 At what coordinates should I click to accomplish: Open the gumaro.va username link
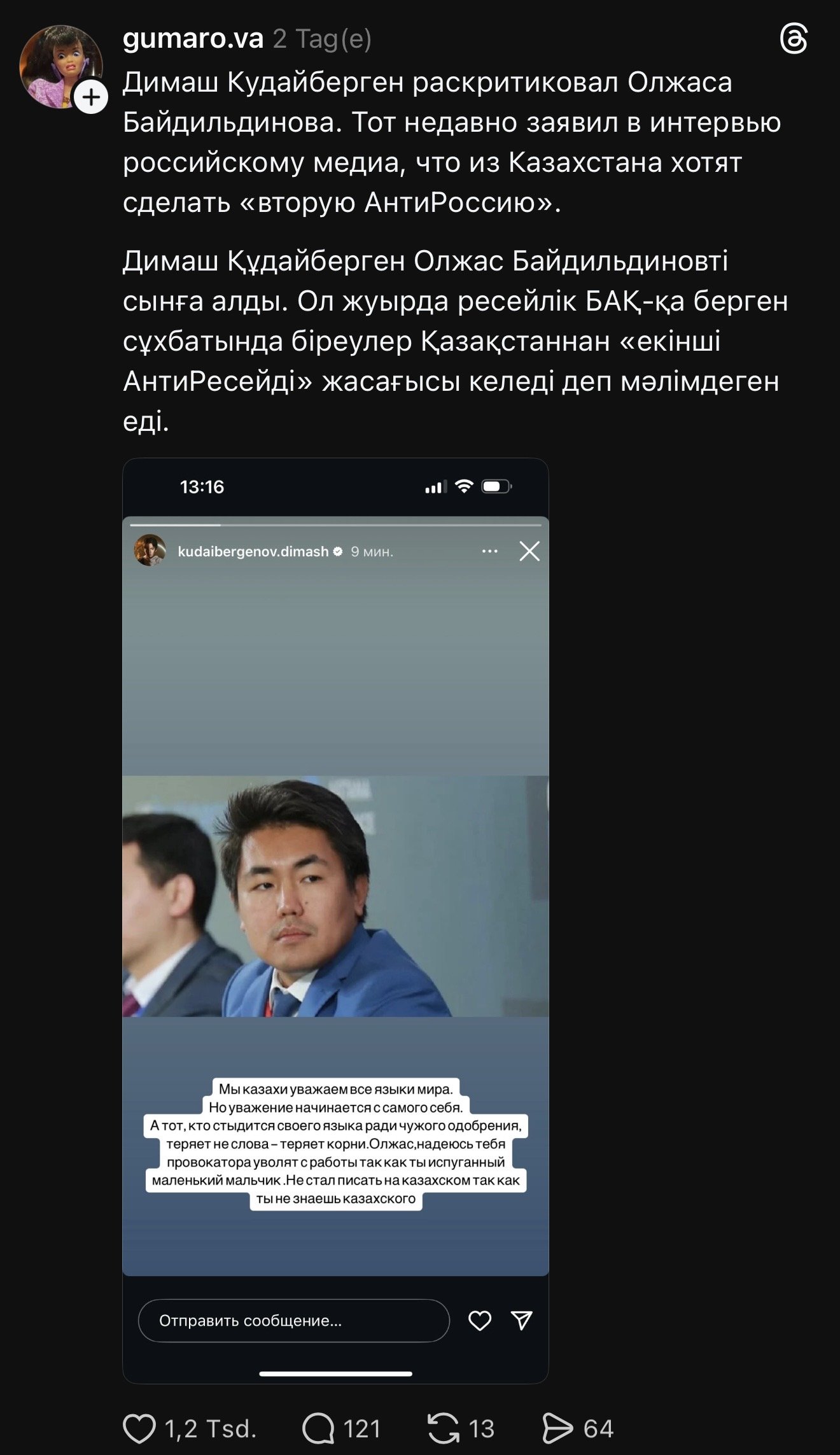(x=193, y=39)
